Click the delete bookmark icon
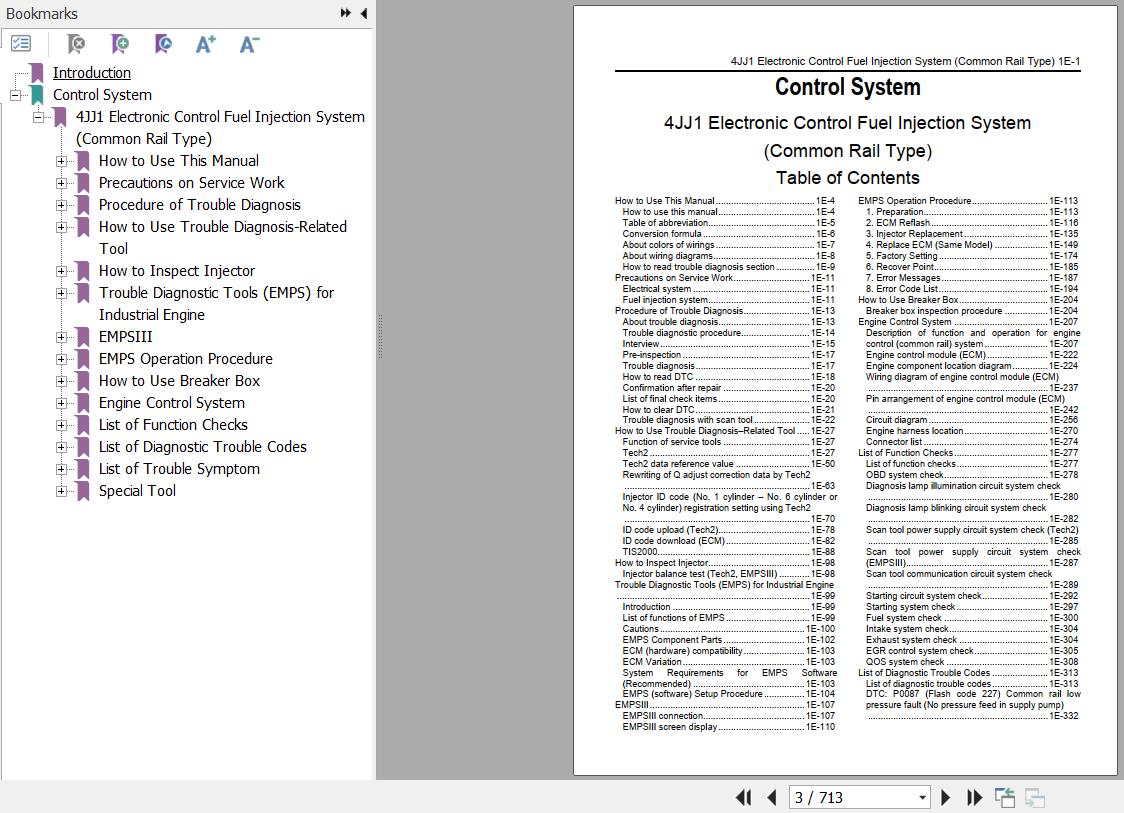Viewport: 1124px width, 813px height. pyautogui.click(x=75, y=44)
